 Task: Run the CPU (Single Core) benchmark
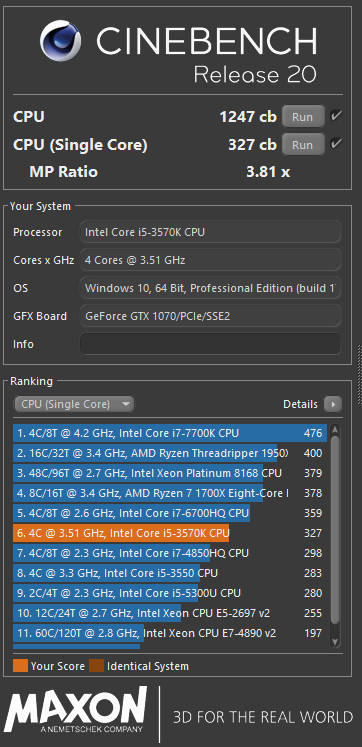tap(303, 144)
